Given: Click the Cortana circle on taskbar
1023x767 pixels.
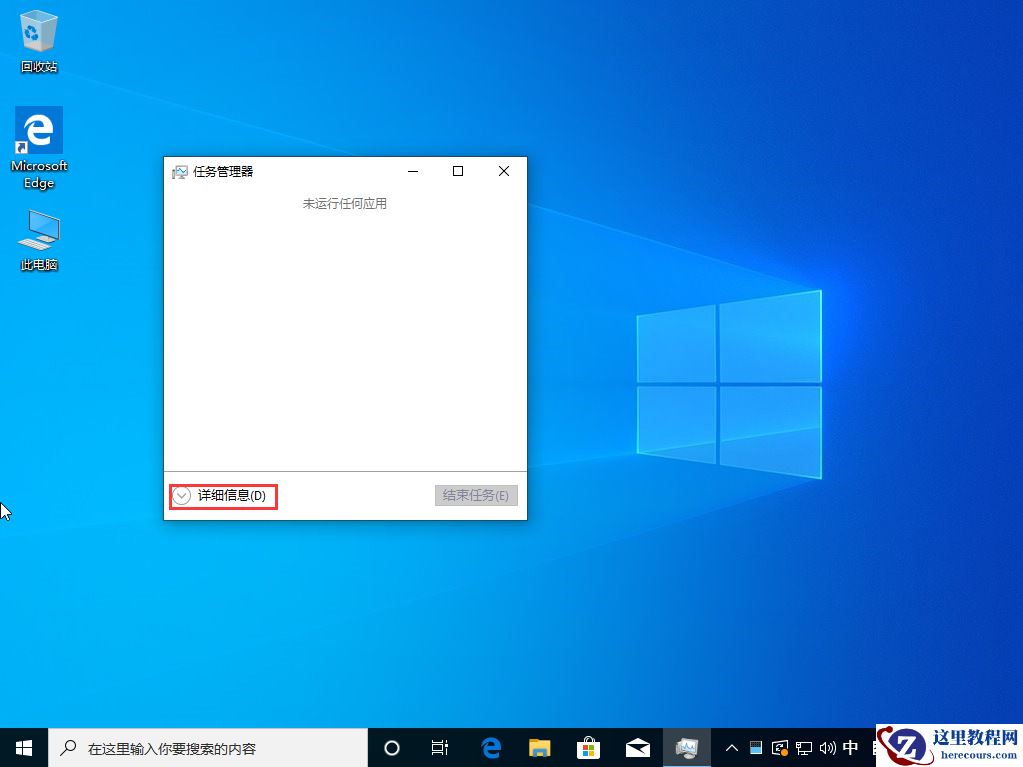Looking at the screenshot, I should [x=391, y=747].
